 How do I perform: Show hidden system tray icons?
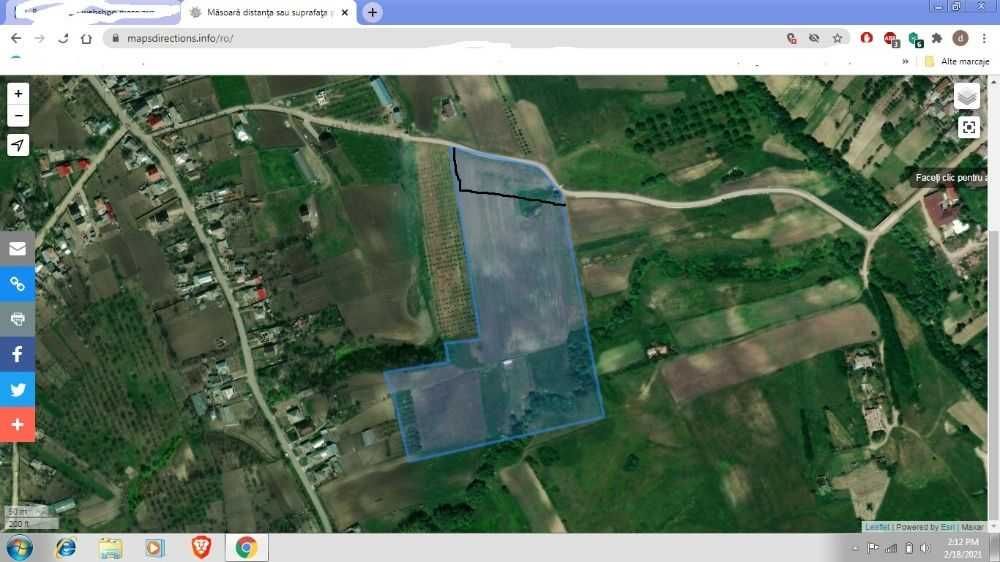coord(855,548)
